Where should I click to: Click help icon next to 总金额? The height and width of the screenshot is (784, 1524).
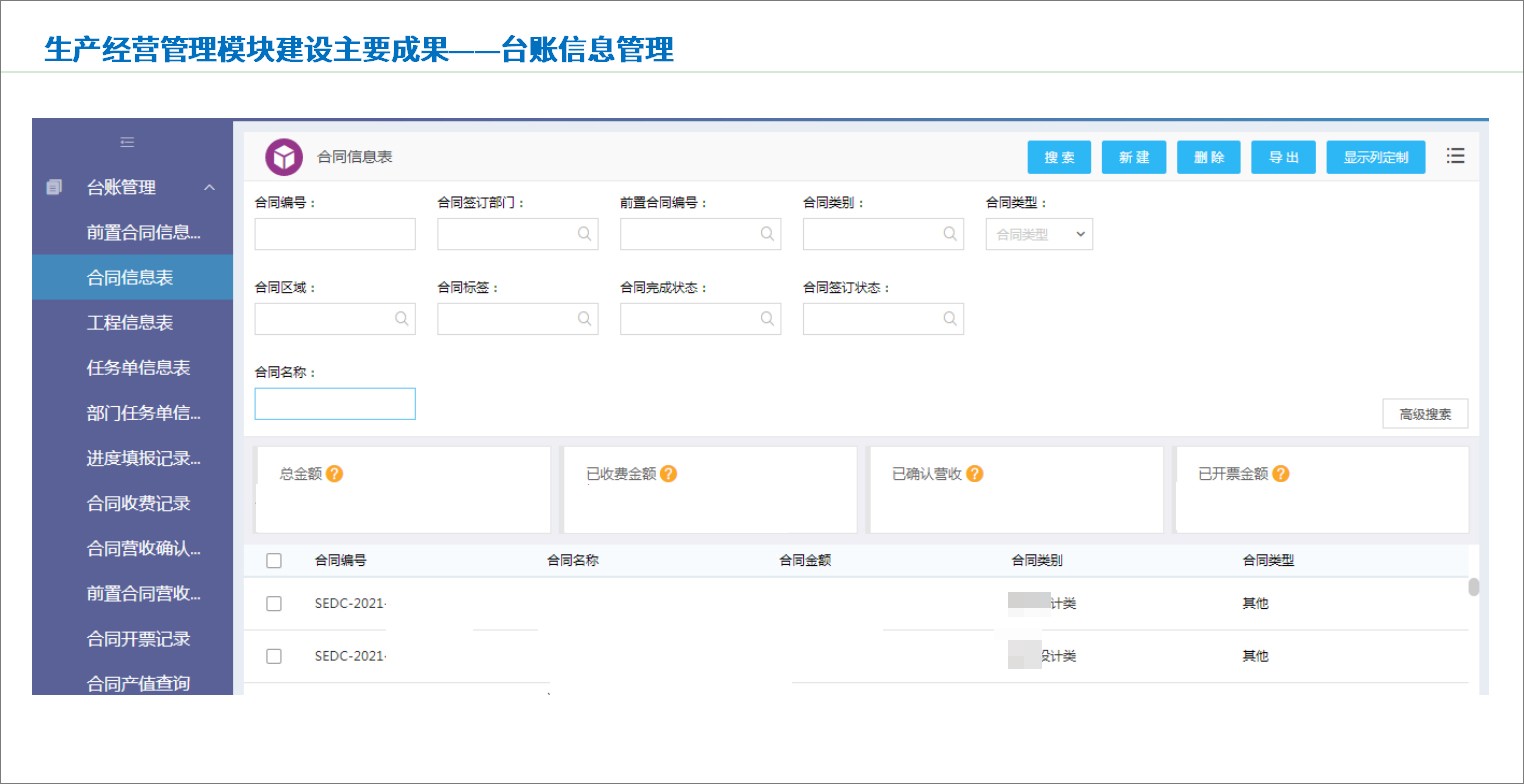[335, 474]
